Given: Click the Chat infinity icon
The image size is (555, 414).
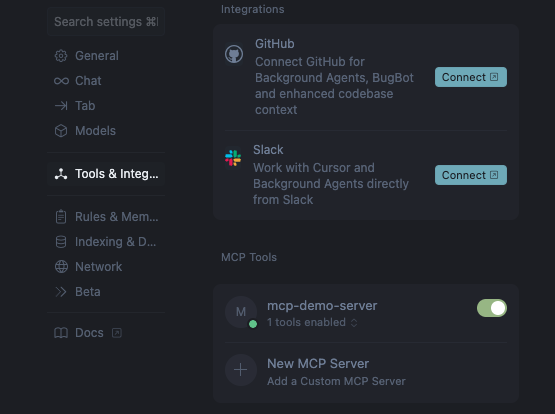Looking at the screenshot, I should 61,81.
